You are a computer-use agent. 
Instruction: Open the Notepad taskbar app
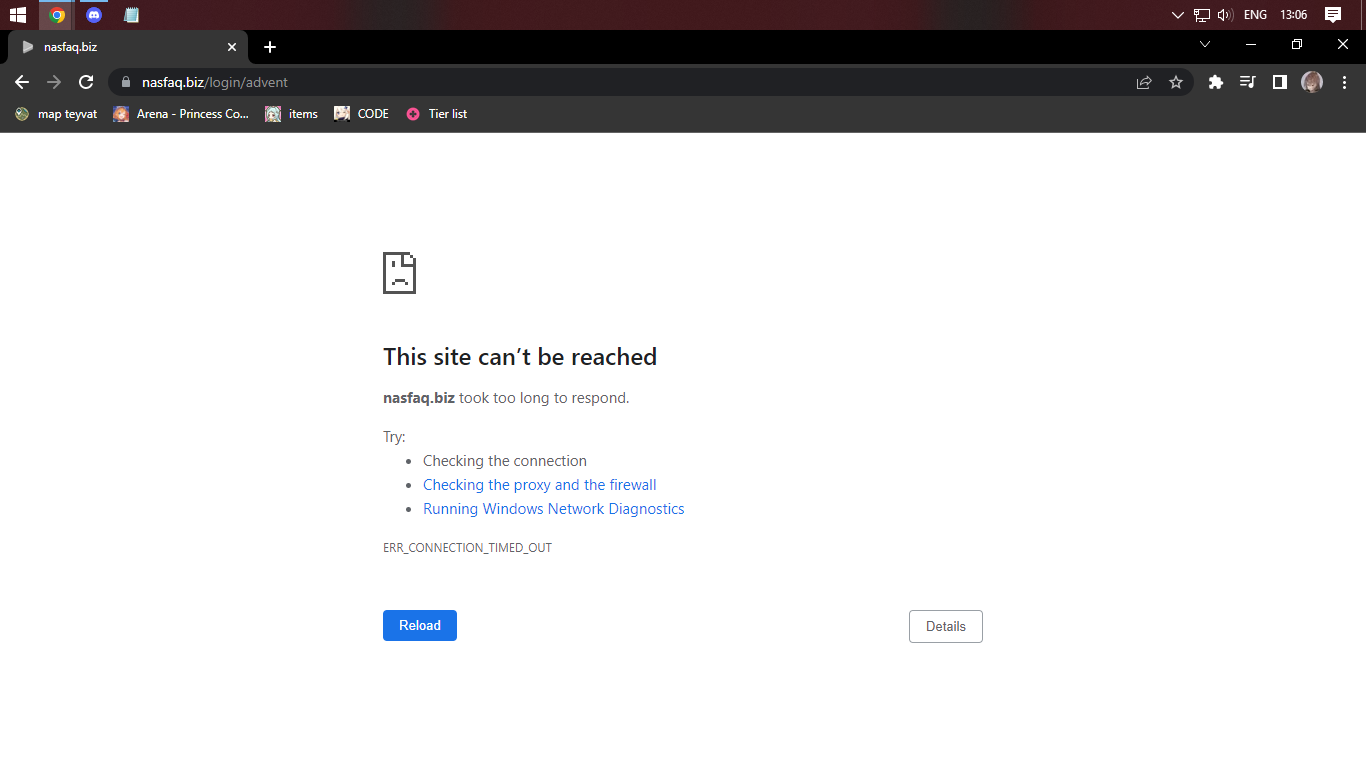point(131,15)
